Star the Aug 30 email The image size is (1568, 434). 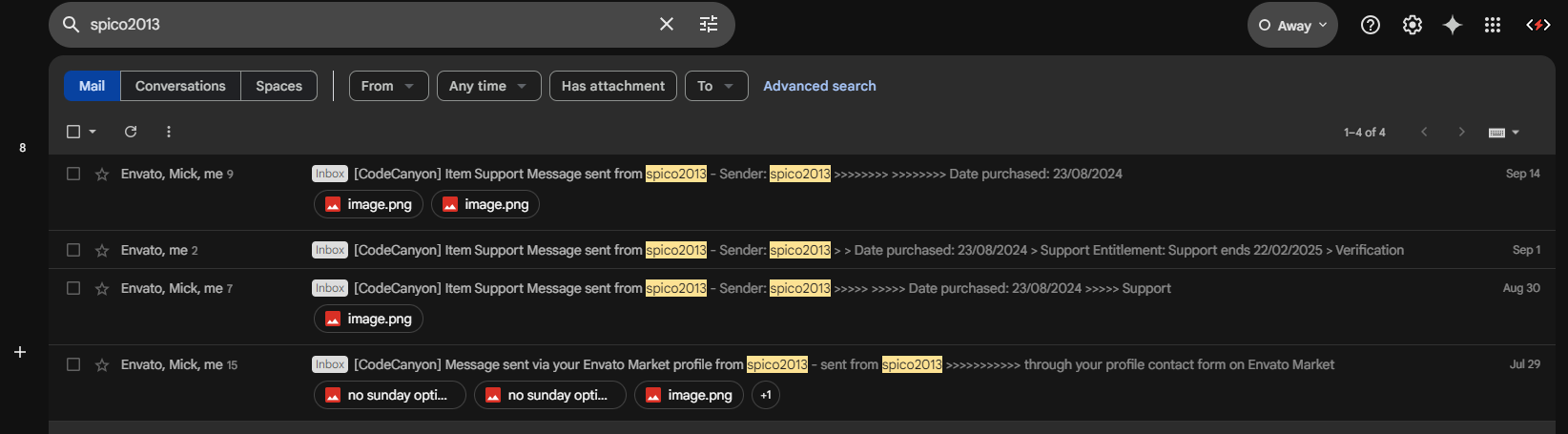102,288
